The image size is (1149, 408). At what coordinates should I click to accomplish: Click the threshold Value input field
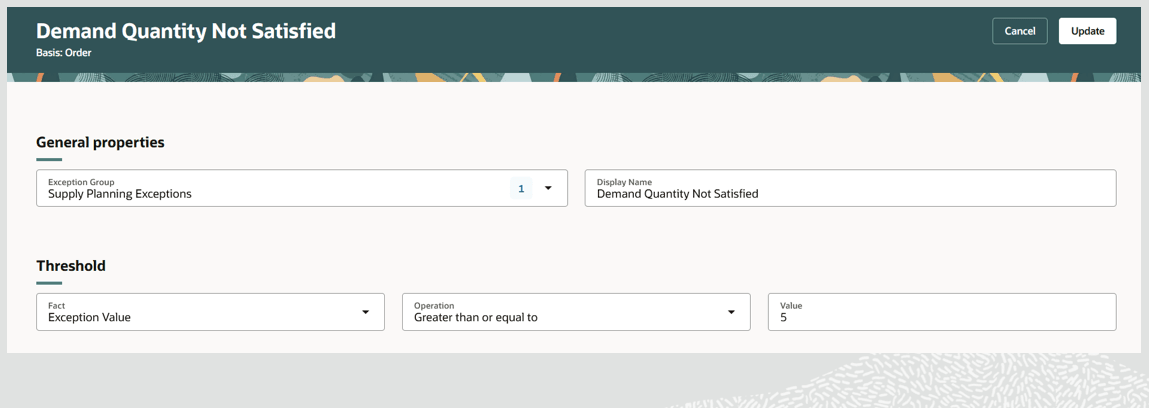click(942, 312)
